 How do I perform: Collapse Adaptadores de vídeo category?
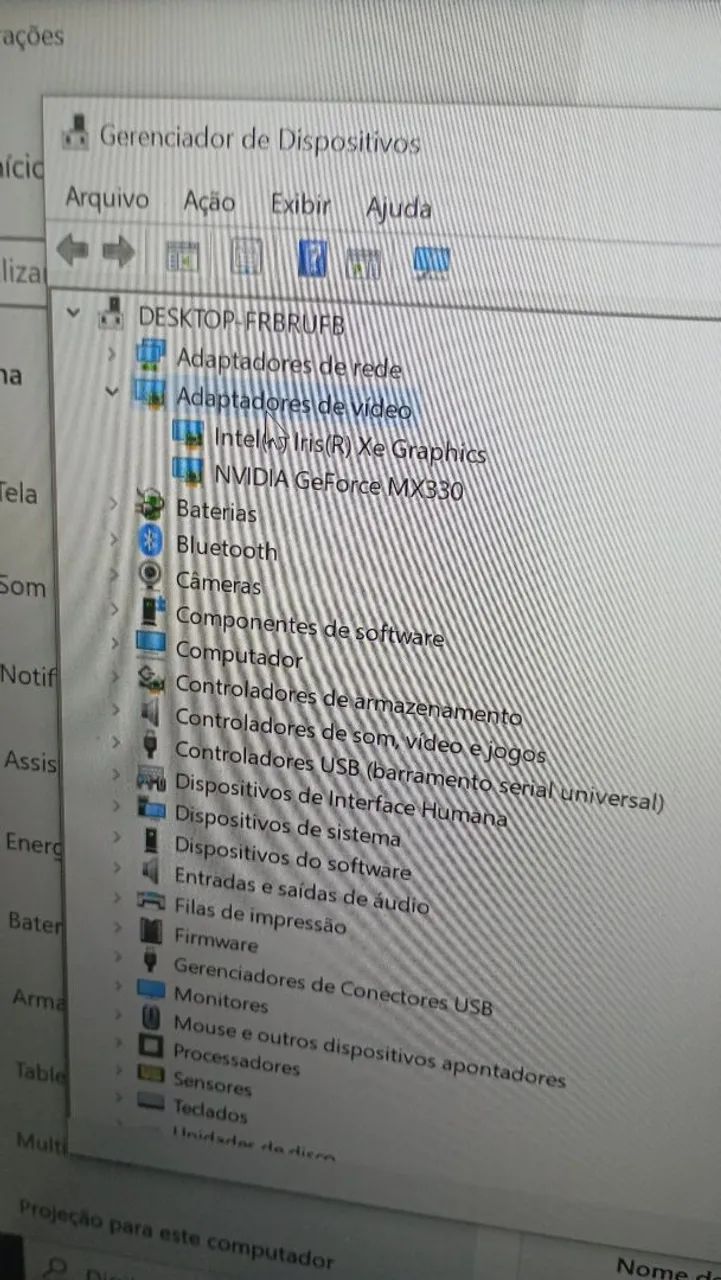click(x=111, y=391)
